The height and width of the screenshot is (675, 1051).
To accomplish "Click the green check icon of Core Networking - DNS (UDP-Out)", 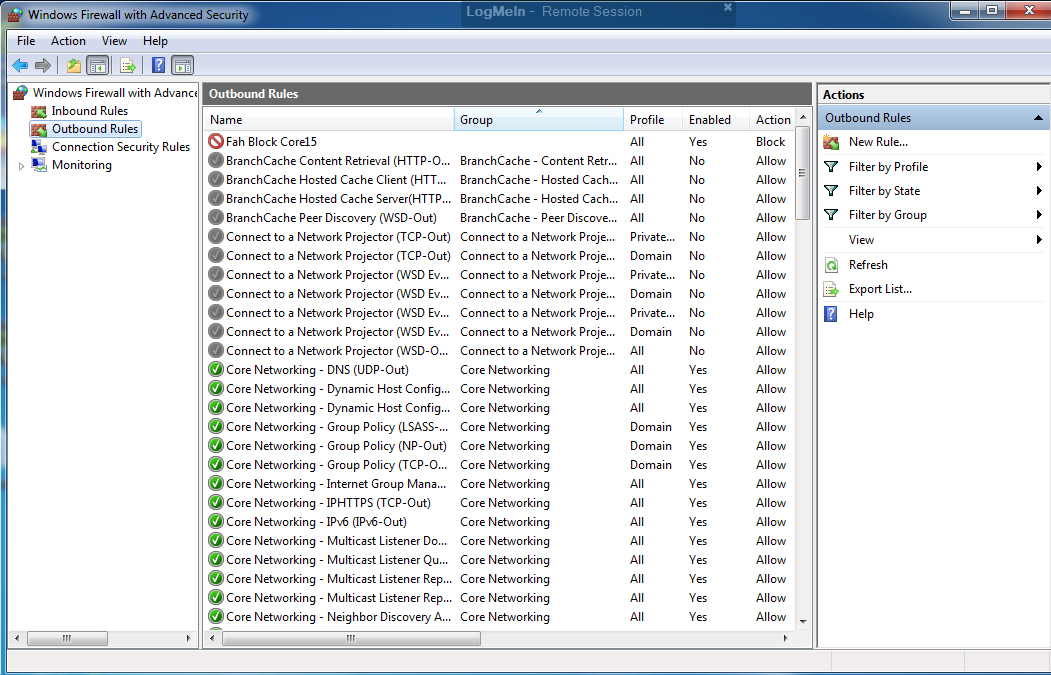I will coord(216,369).
